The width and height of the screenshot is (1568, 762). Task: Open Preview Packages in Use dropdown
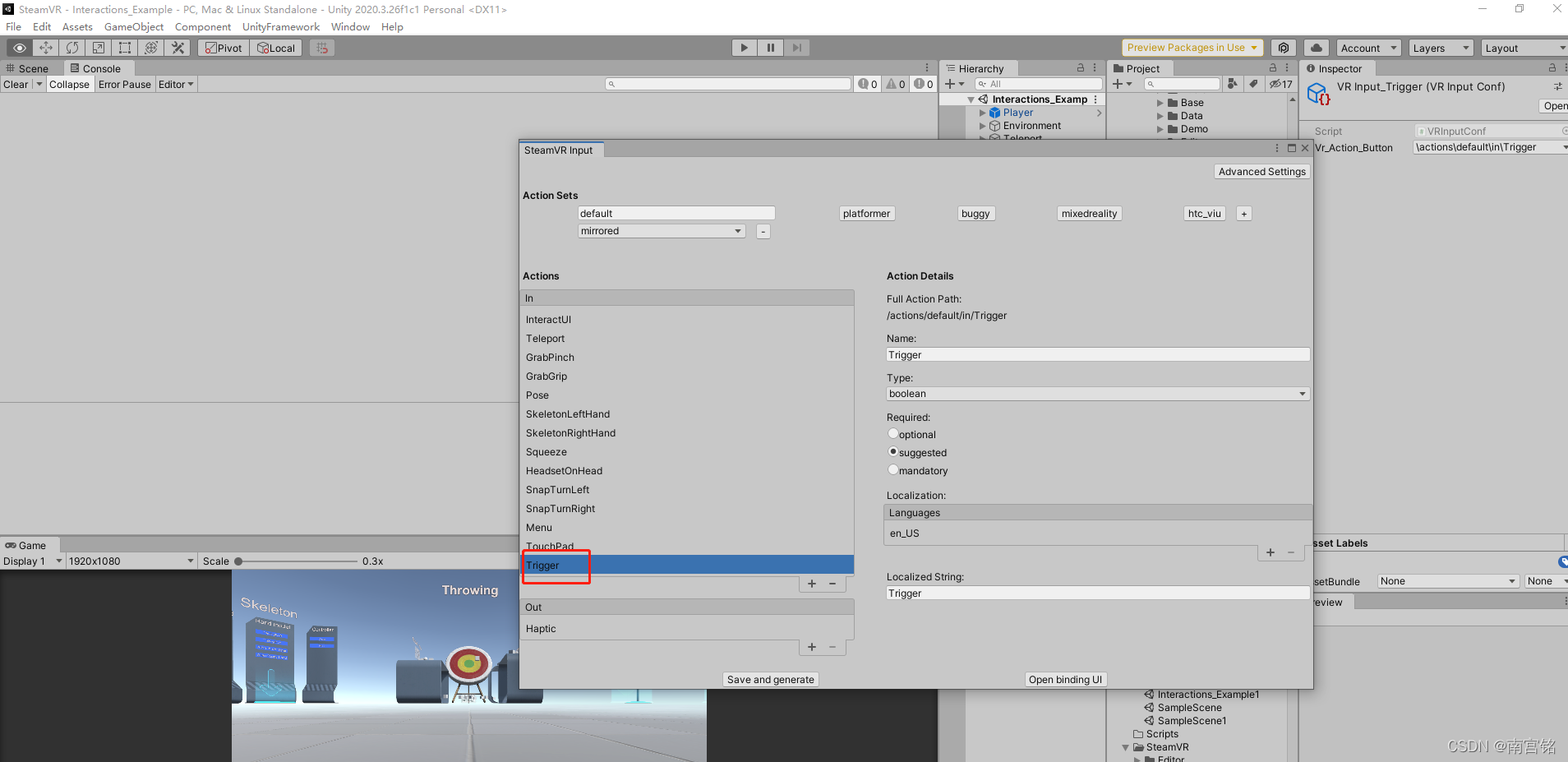coord(1192,48)
